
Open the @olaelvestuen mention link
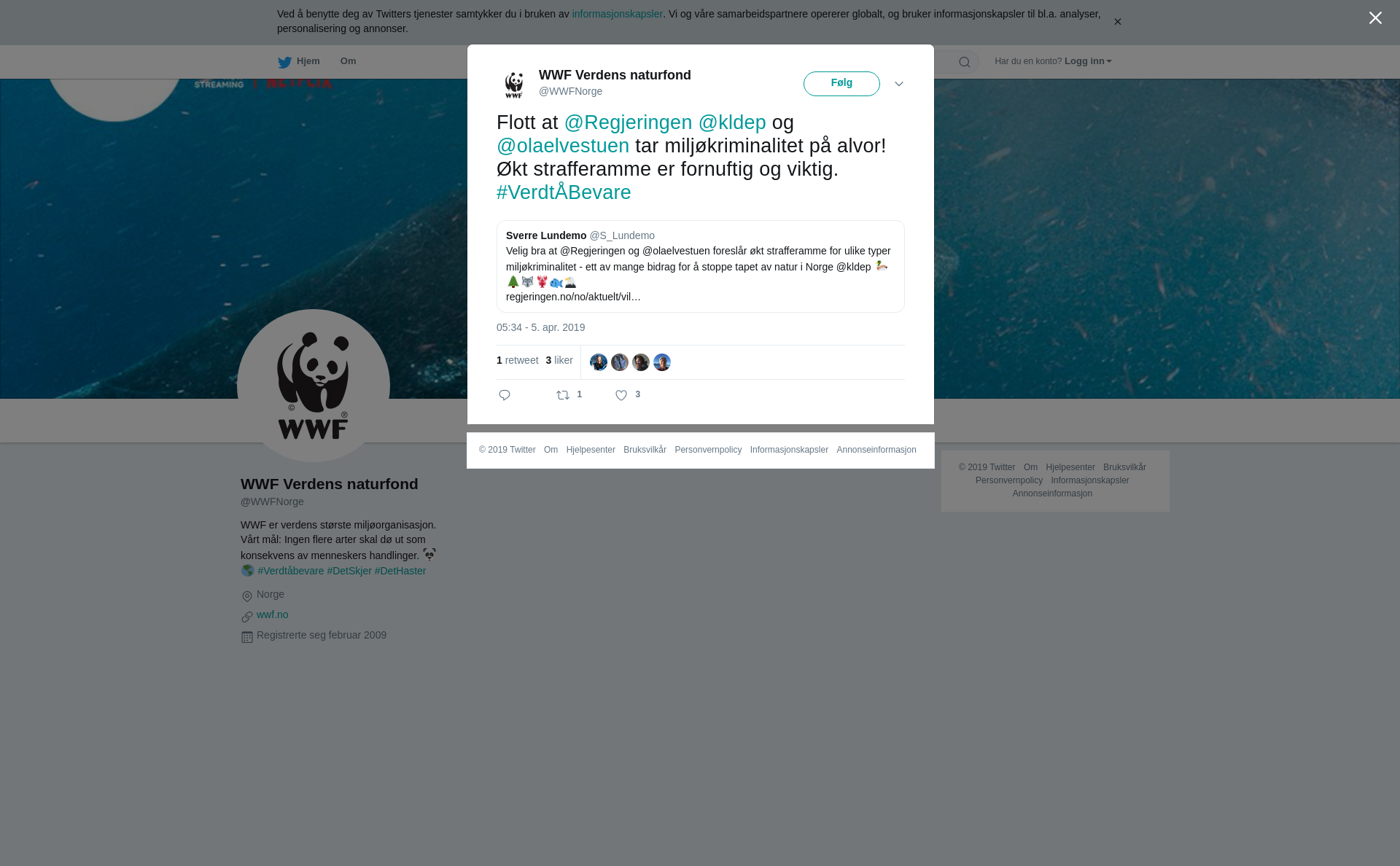coord(563,146)
